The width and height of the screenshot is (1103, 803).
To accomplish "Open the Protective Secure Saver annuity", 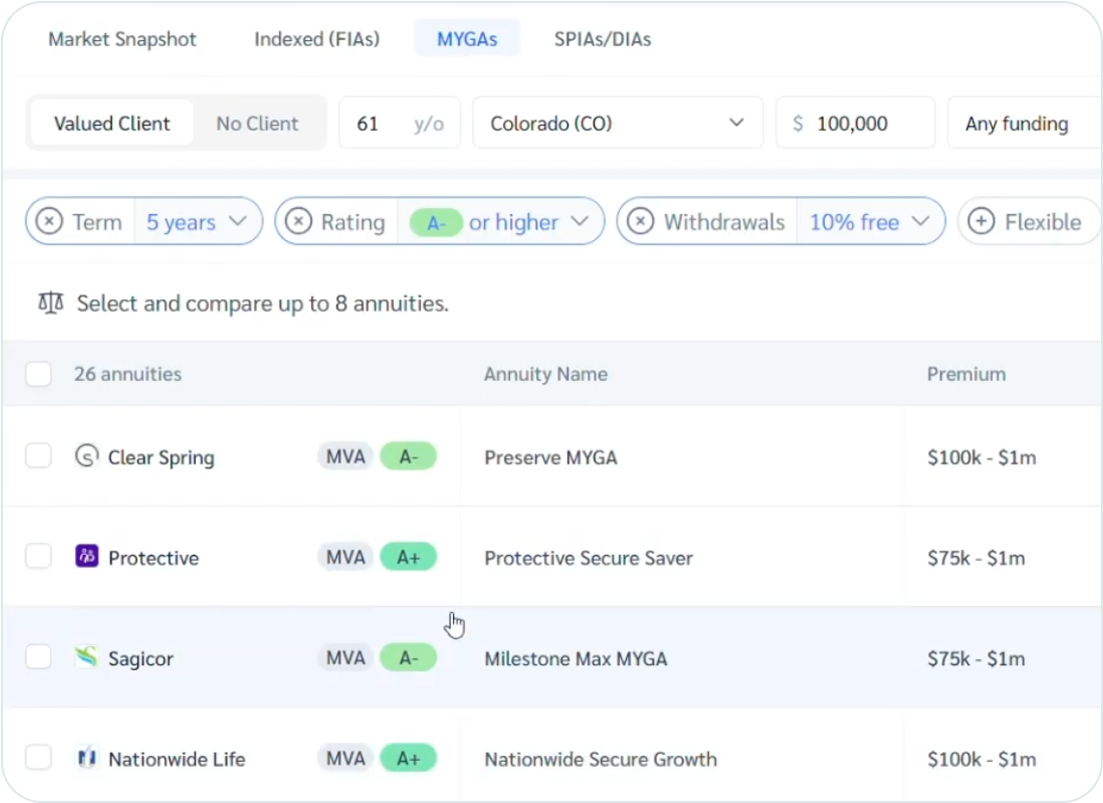I will pyautogui.click(x=589, y=558).
